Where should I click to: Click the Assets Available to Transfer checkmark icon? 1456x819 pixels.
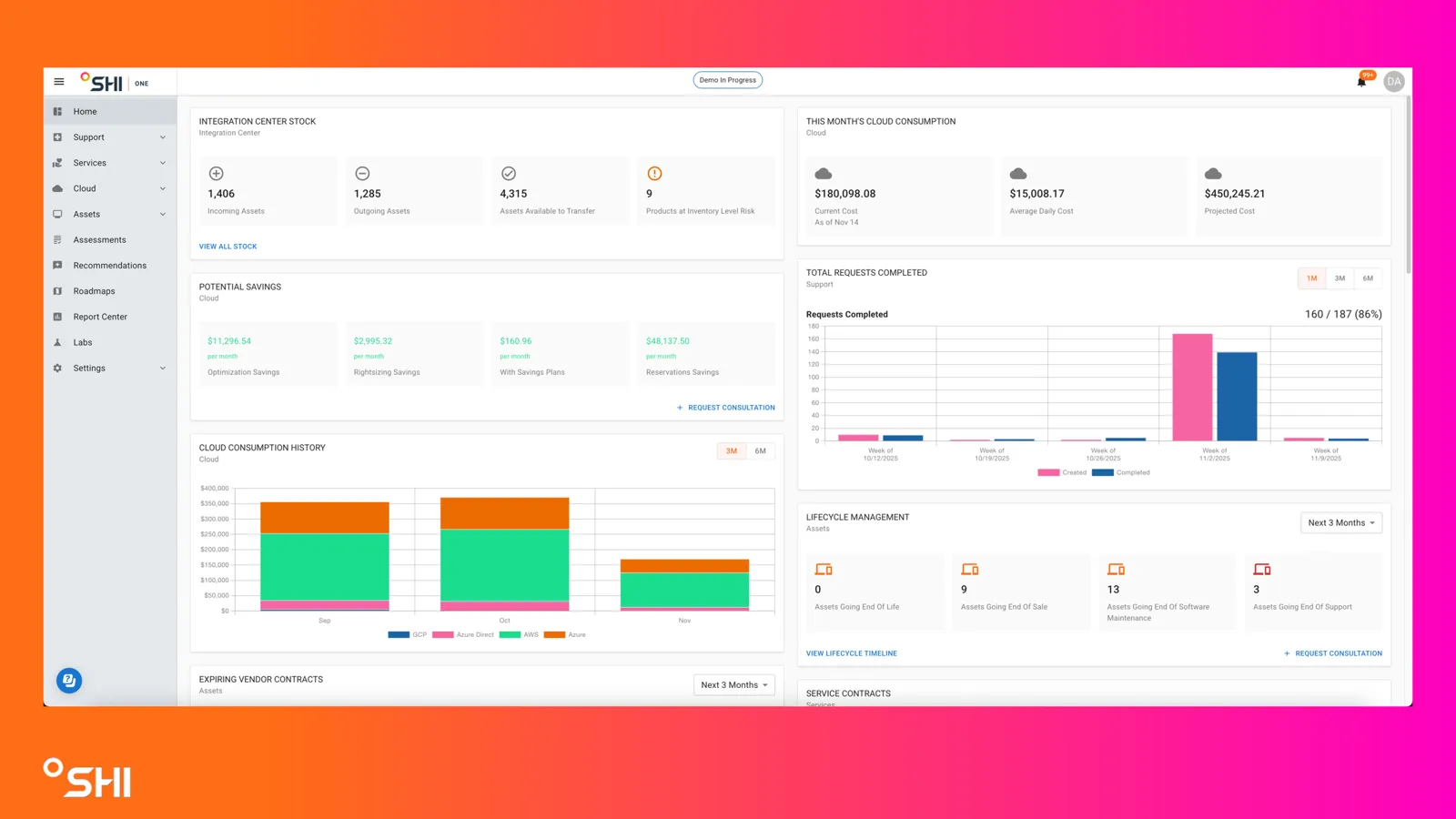pyautogui.click(x=509, y=173)
